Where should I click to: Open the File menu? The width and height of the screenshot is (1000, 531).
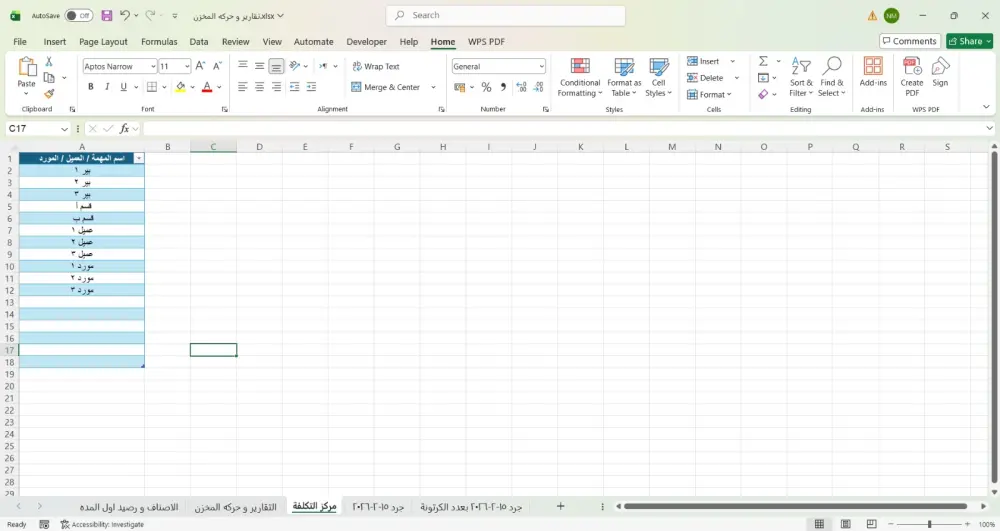pos(20,41)
